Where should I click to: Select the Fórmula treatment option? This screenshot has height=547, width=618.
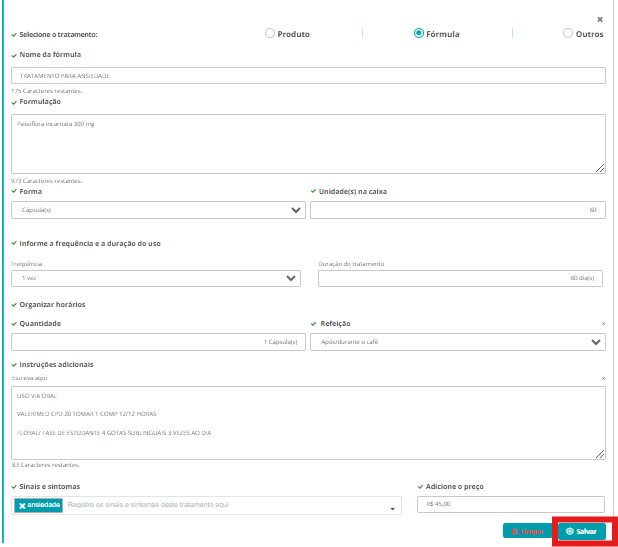[419, 33]
